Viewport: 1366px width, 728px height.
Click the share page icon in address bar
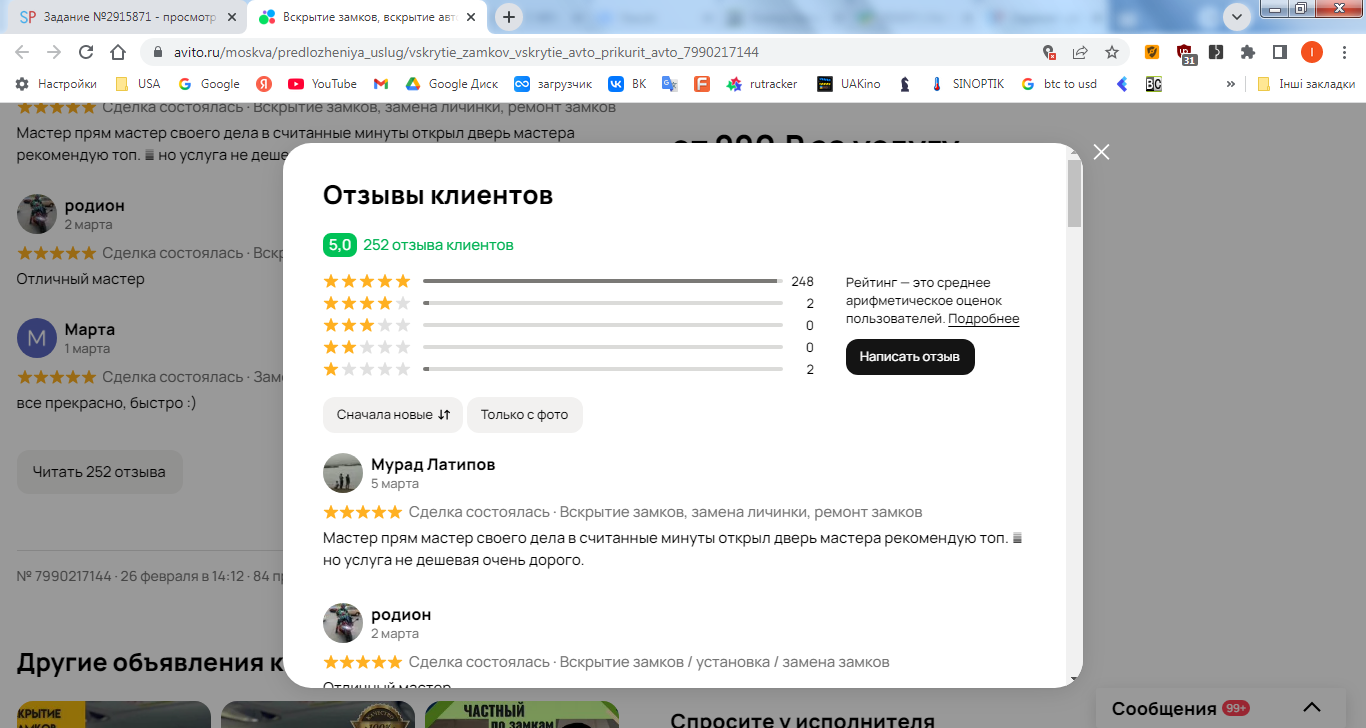coord(1080,52)
